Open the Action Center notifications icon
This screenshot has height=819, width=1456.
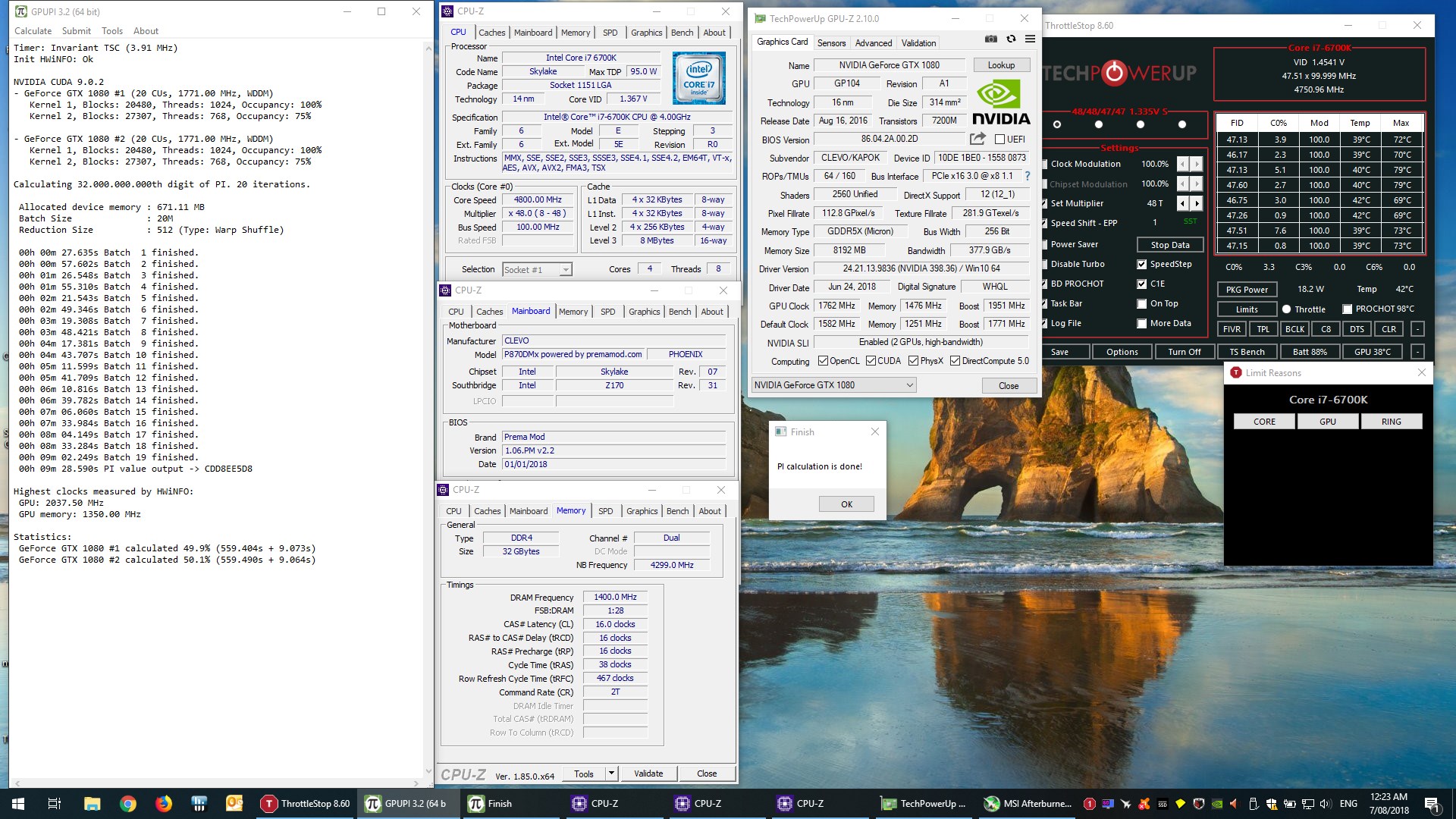[x=1432, y=804]
